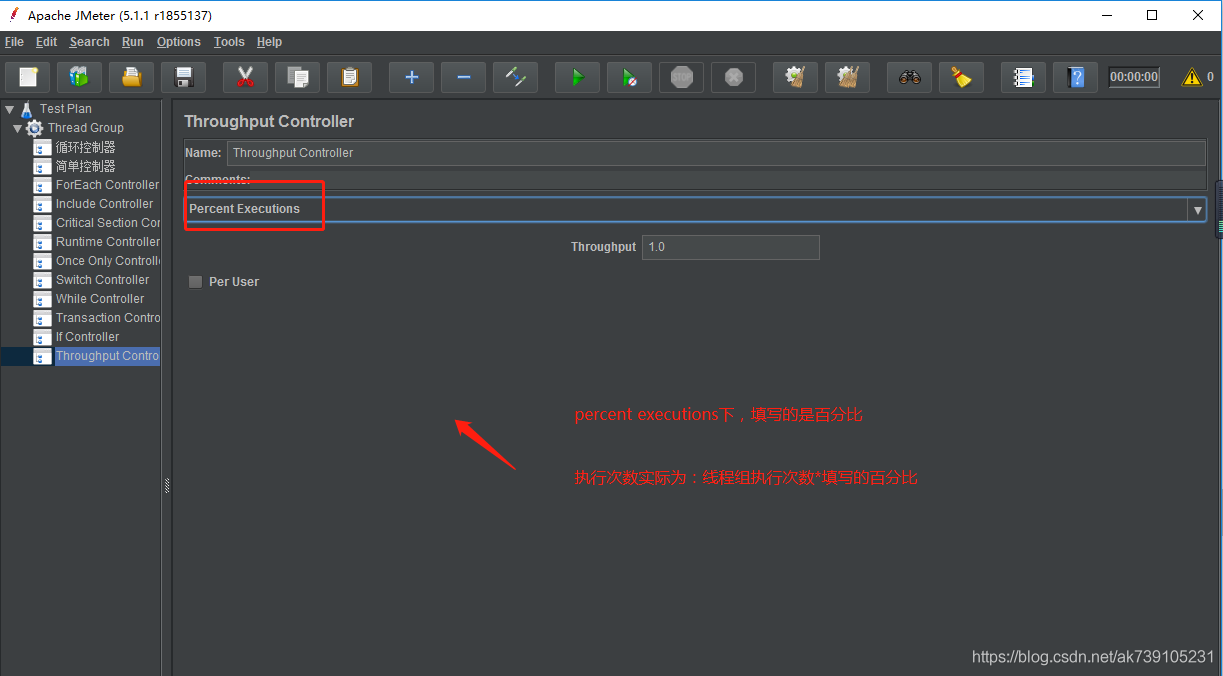Click Start no pauses icon
Screen dimensions: 1223x676
(x=629, y=77)
